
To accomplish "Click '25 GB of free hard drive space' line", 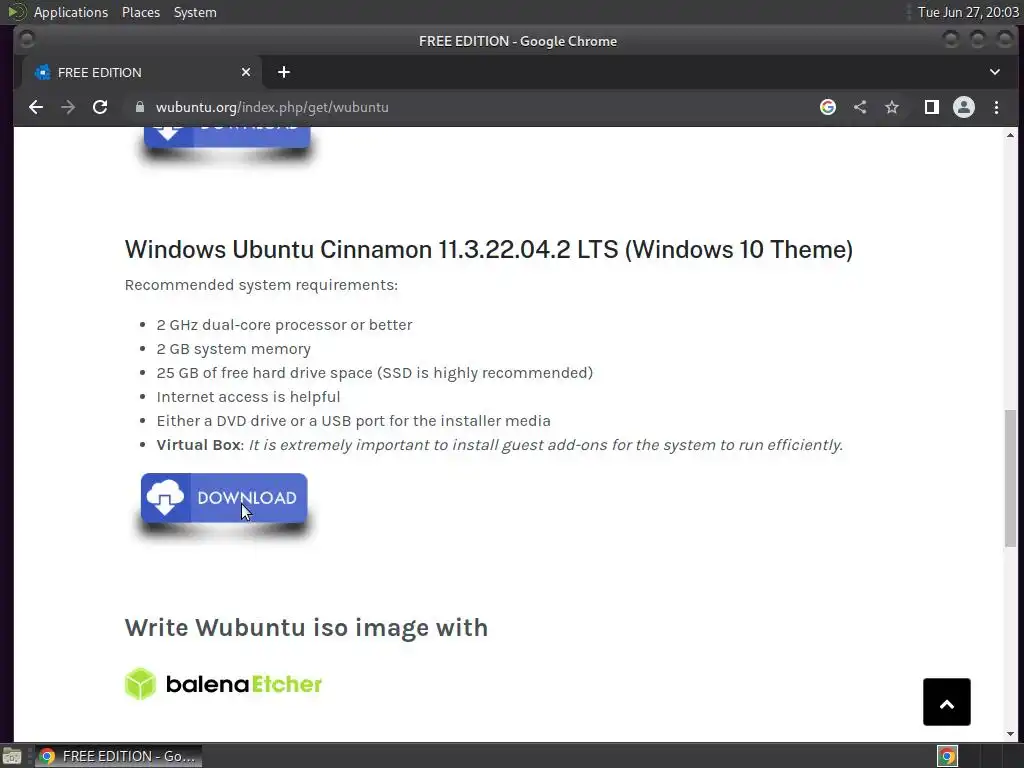I will [374, 373].
